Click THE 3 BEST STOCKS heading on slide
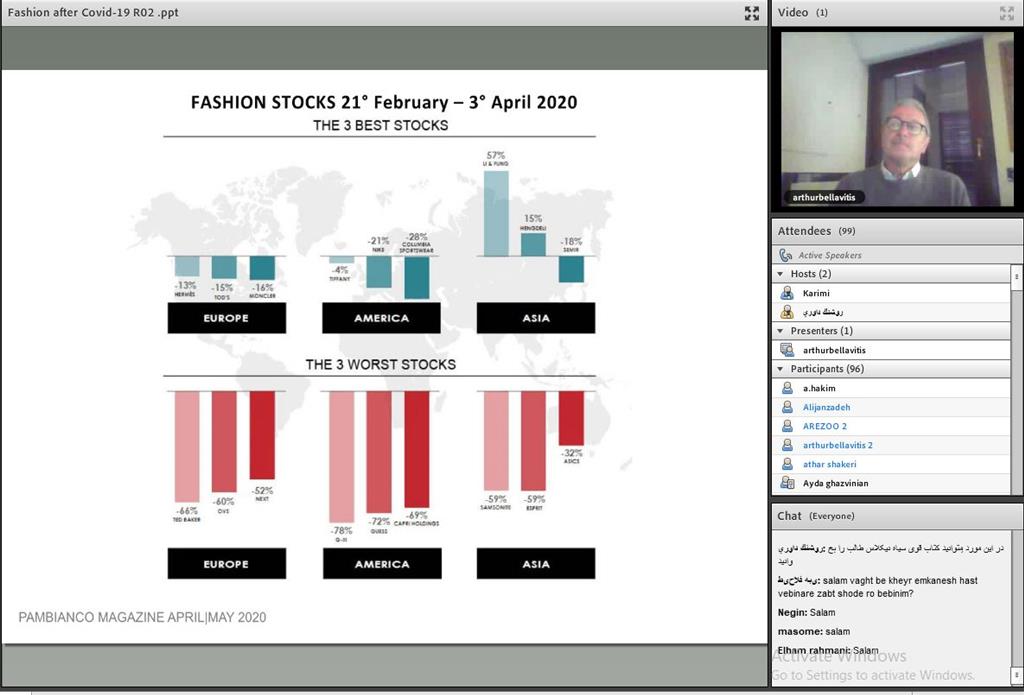Viewport: 1024px width, 695px height. coord(381,125)
